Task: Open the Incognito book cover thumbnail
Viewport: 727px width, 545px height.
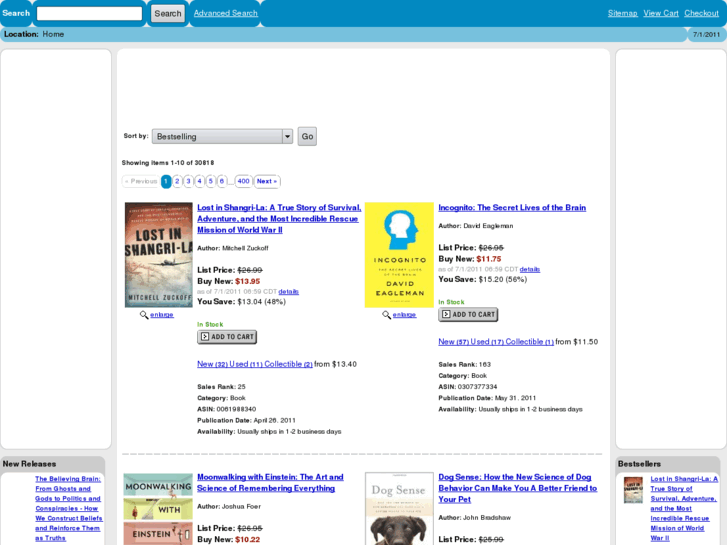Action: tap(399, 255)
